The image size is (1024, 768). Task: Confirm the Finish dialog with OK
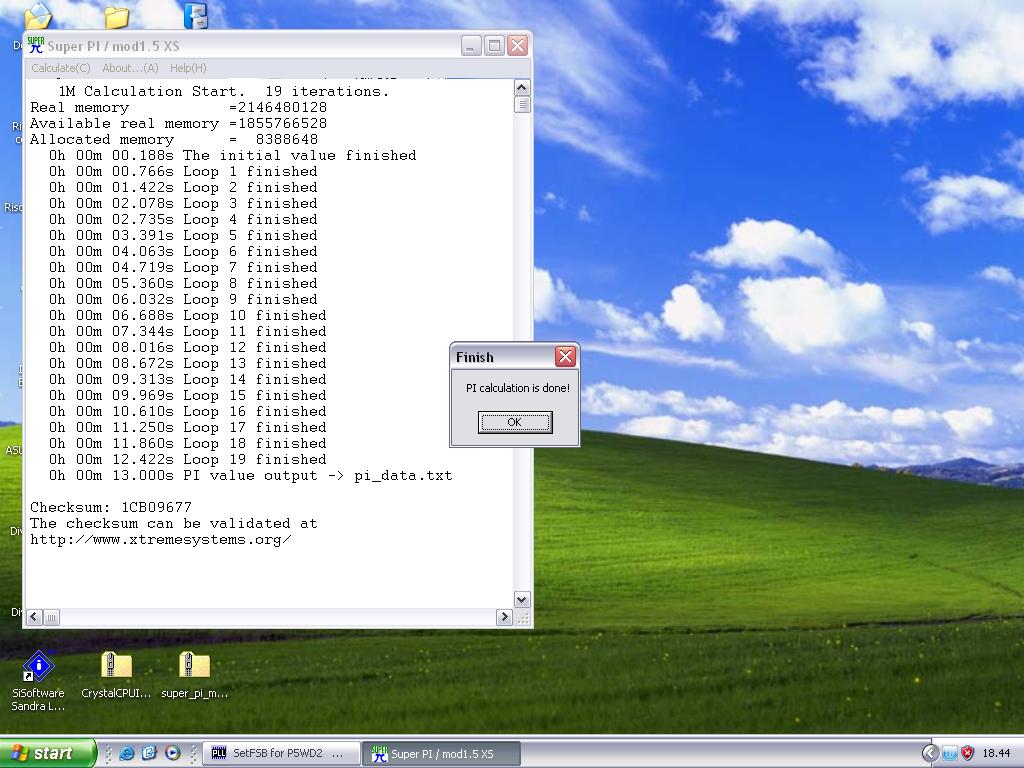[515, 422]
